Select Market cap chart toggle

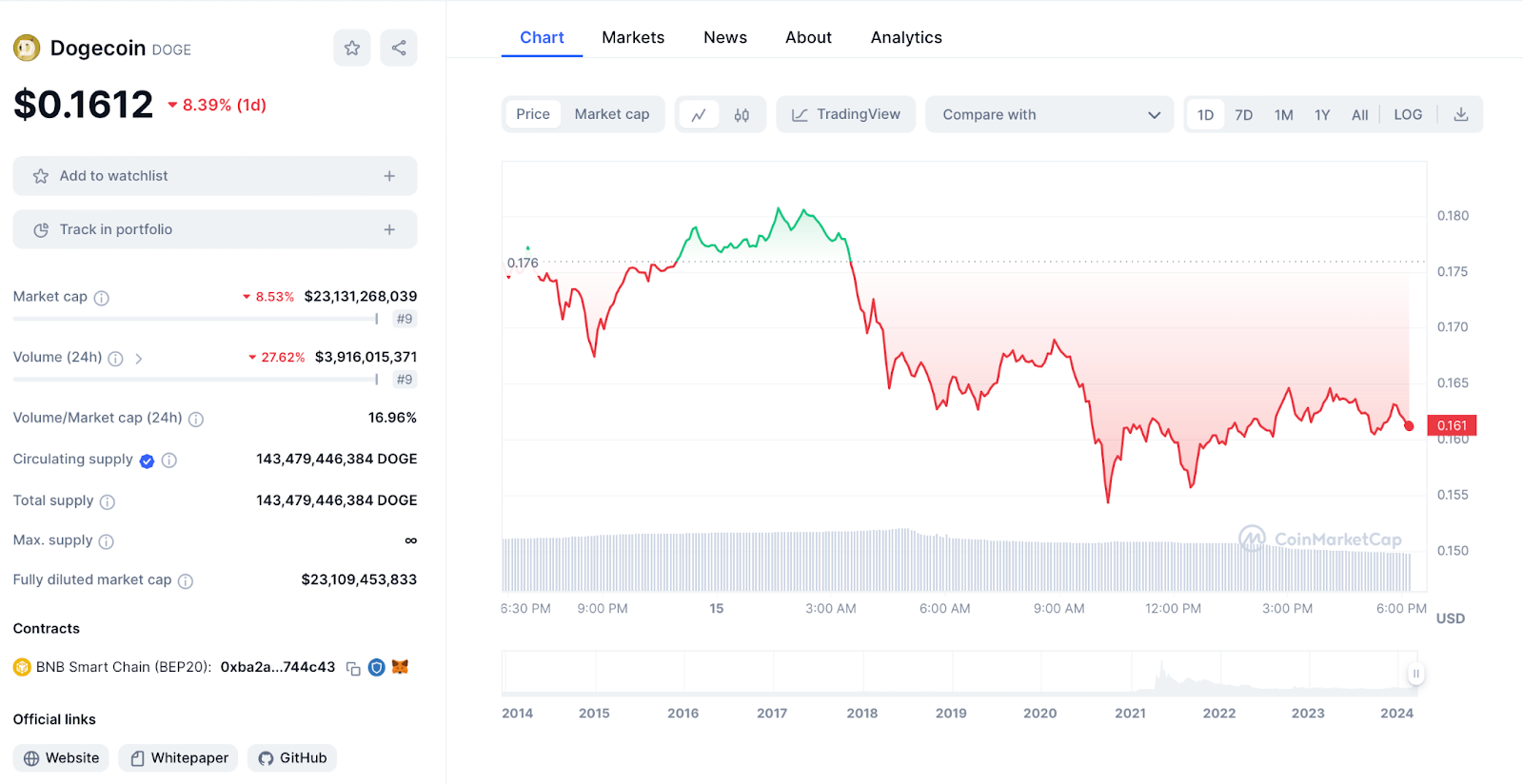[612, 114]
